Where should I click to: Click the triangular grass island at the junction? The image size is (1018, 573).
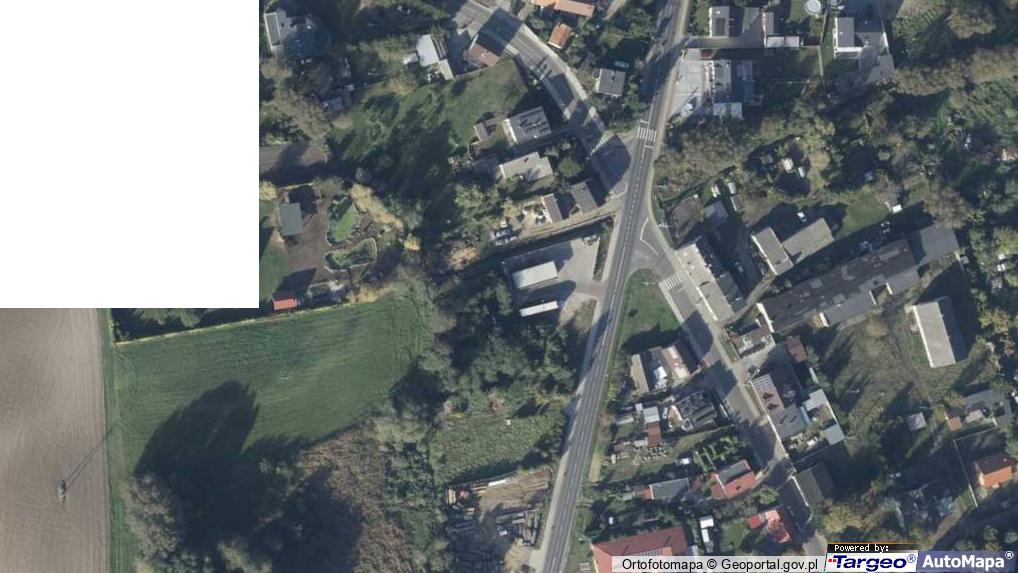pyautogui.click(x=645, y=310)
